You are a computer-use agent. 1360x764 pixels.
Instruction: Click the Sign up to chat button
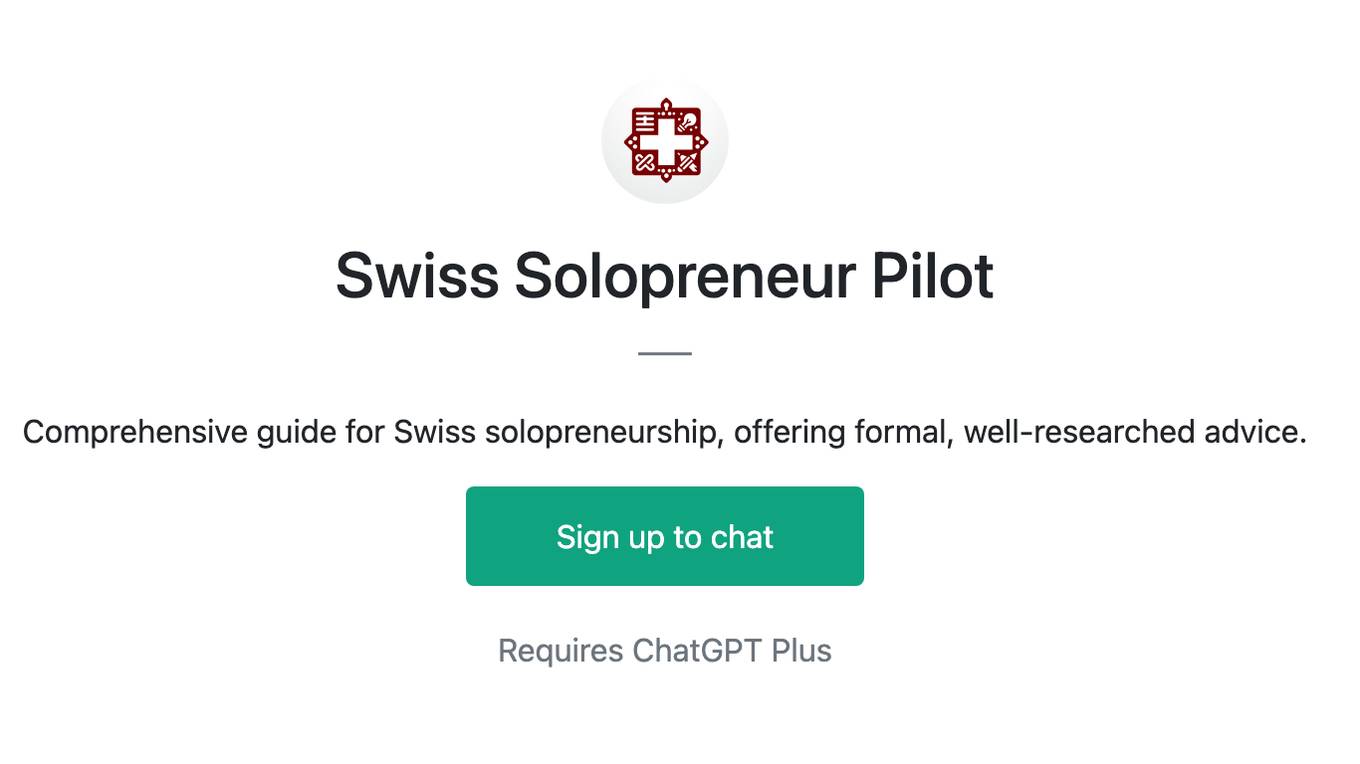coord(665,536)
